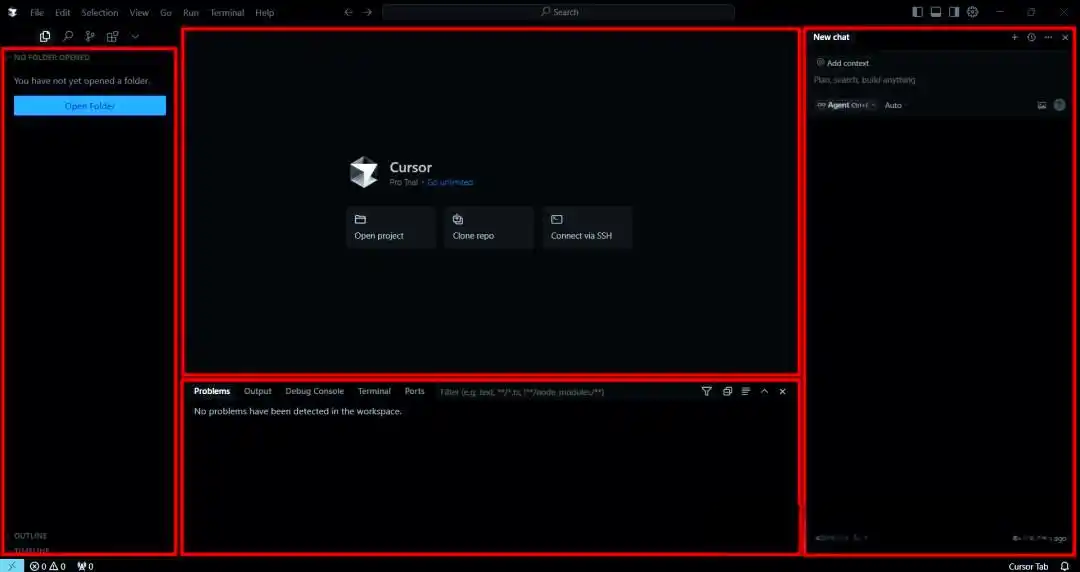
Task: Click the Problems filter funnel icon
Action: tap(706, 391)
